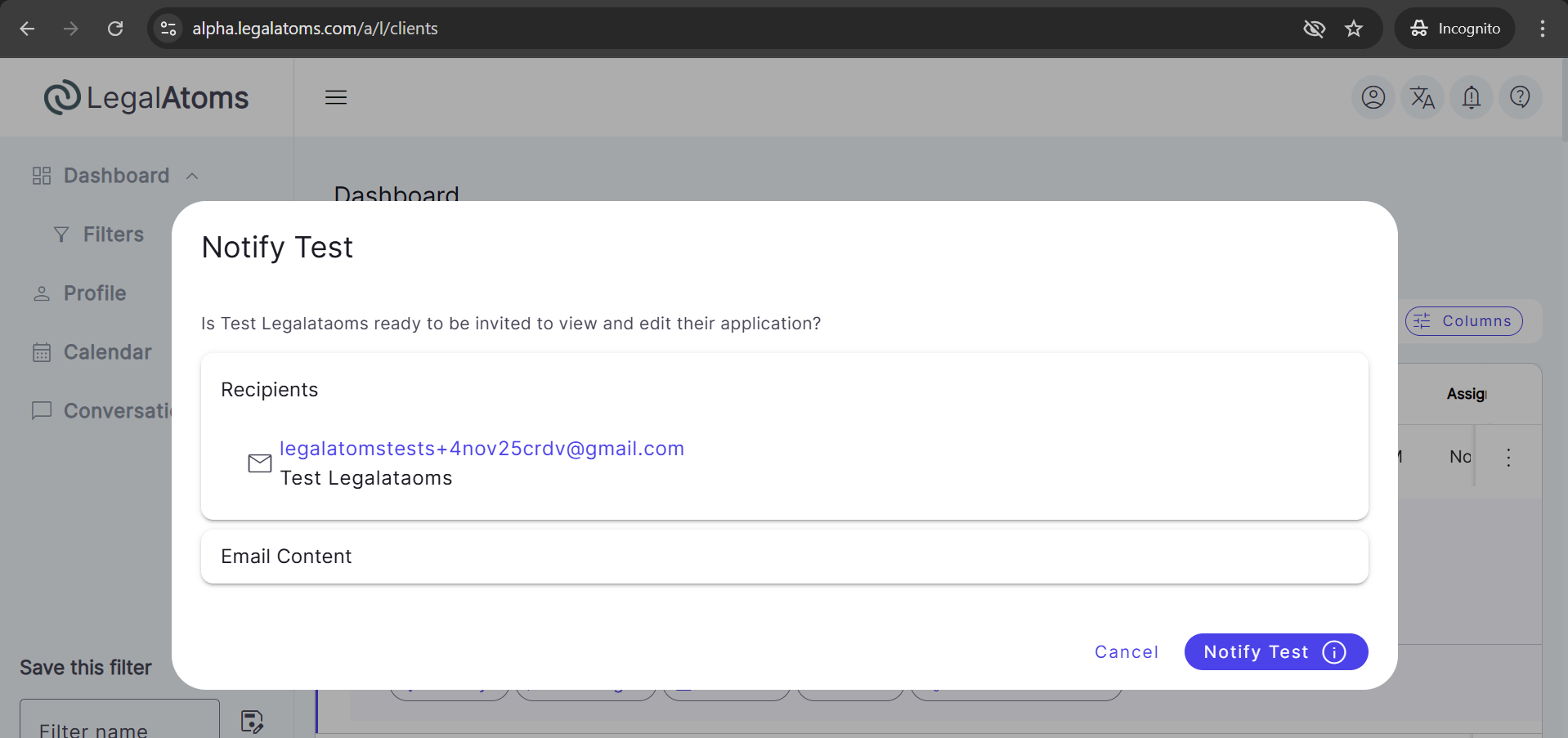Open the user account icon
1568x738 pixels.
[1373, 98]
